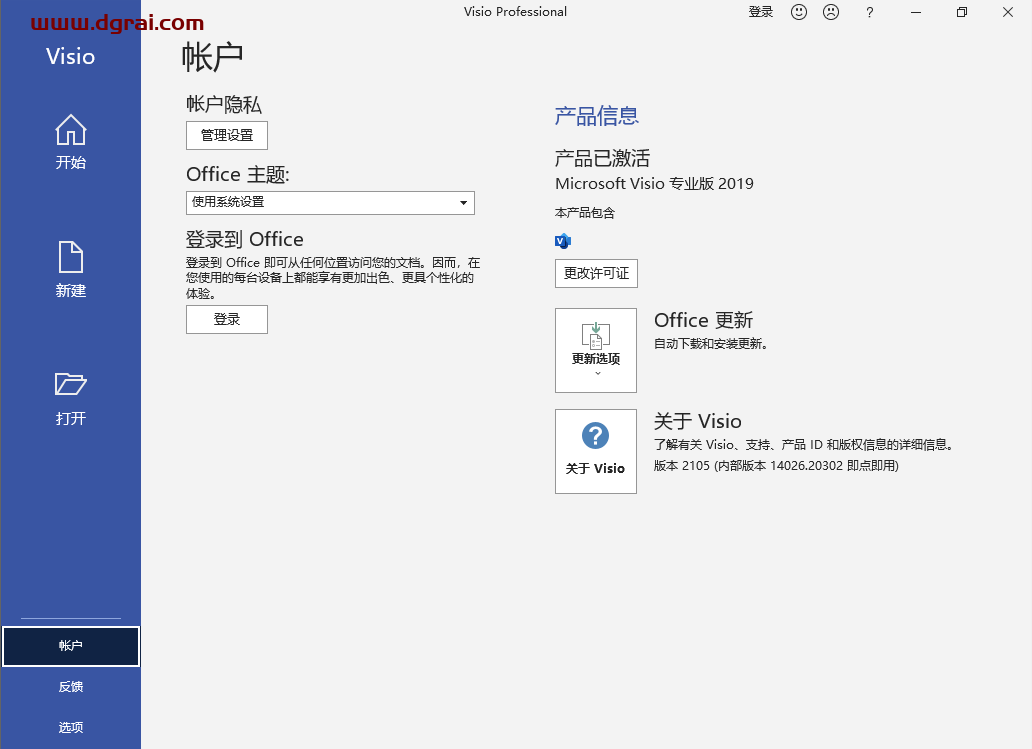
Task: Minimize the Visio Professional window
Action: coord(916,12)
